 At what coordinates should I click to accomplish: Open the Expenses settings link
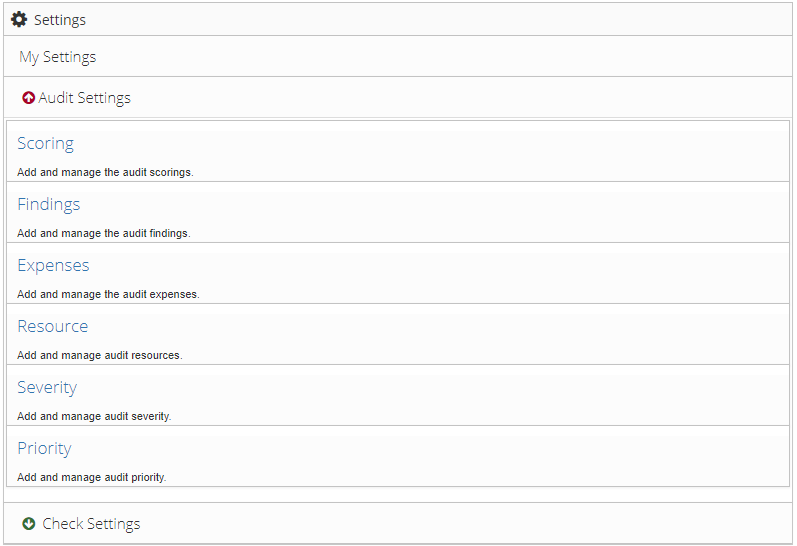click(x=53, y=265)
